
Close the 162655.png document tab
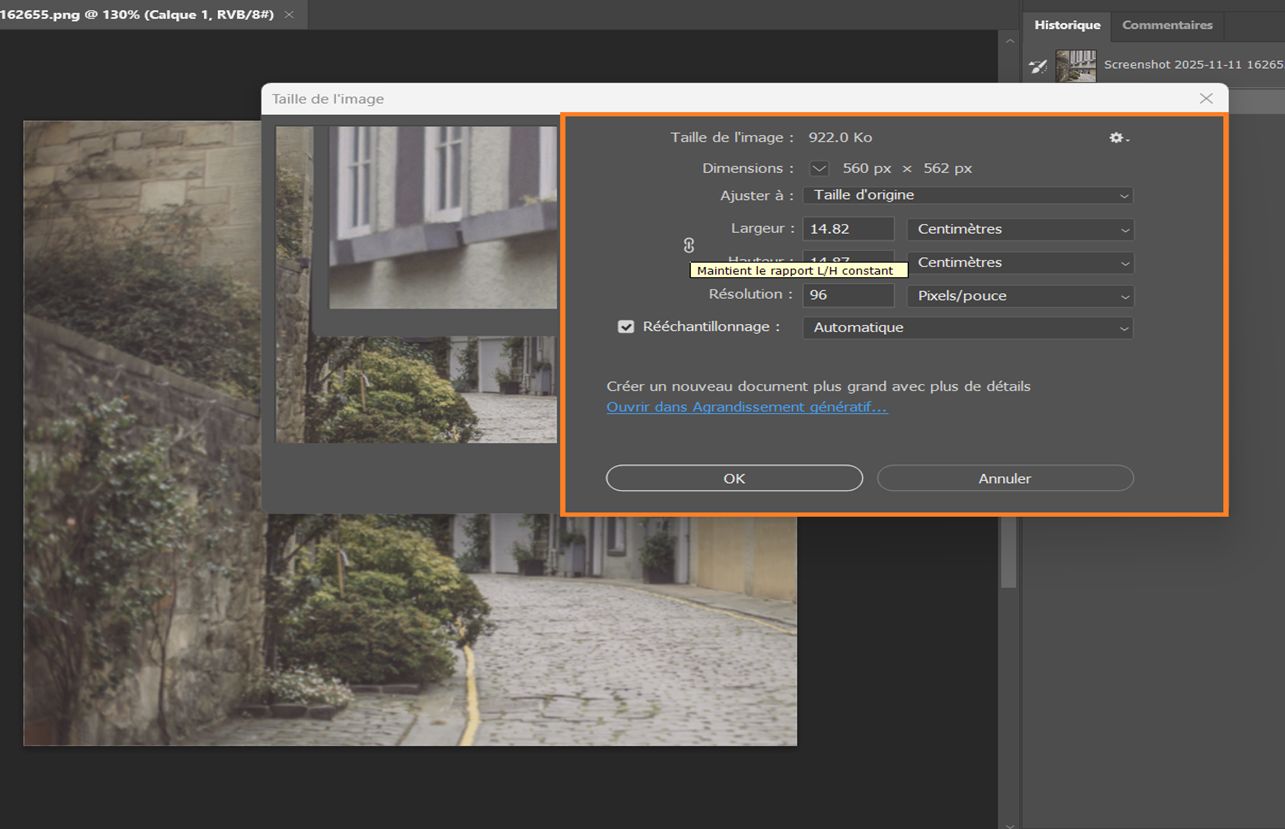pyautogui.click(x=289, y=15)
